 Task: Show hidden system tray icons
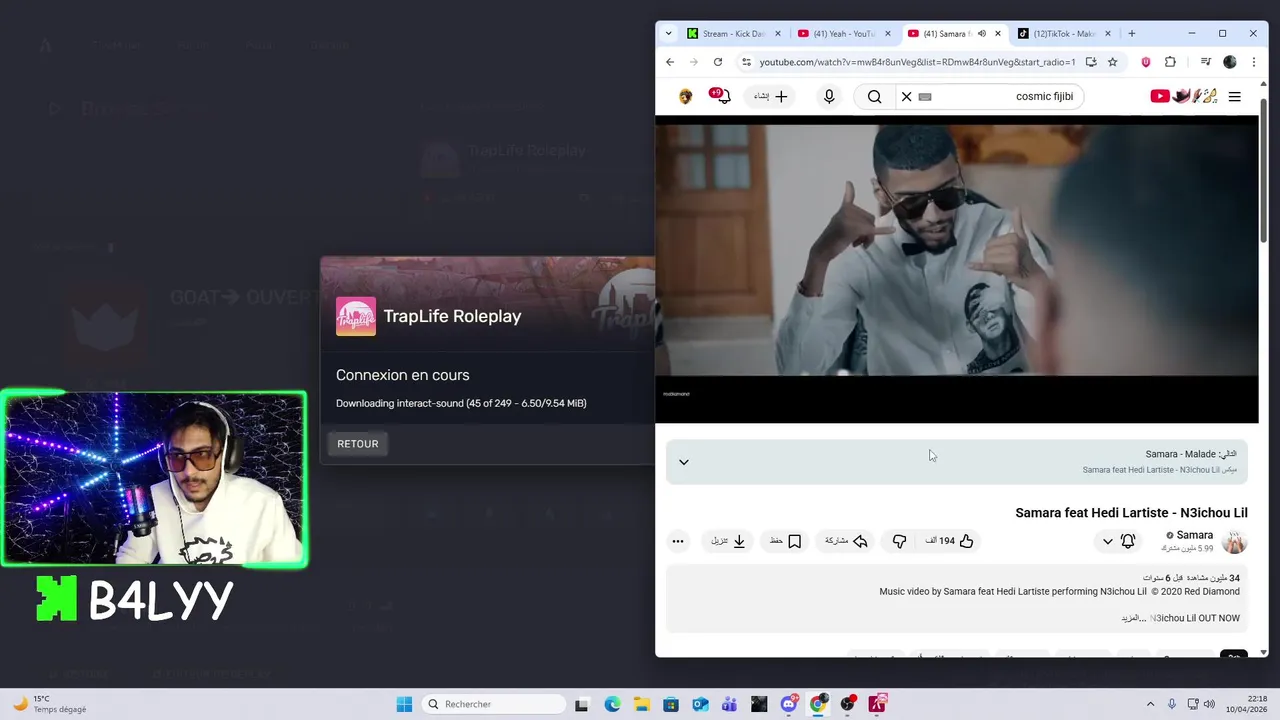(x=1150, y=704)
